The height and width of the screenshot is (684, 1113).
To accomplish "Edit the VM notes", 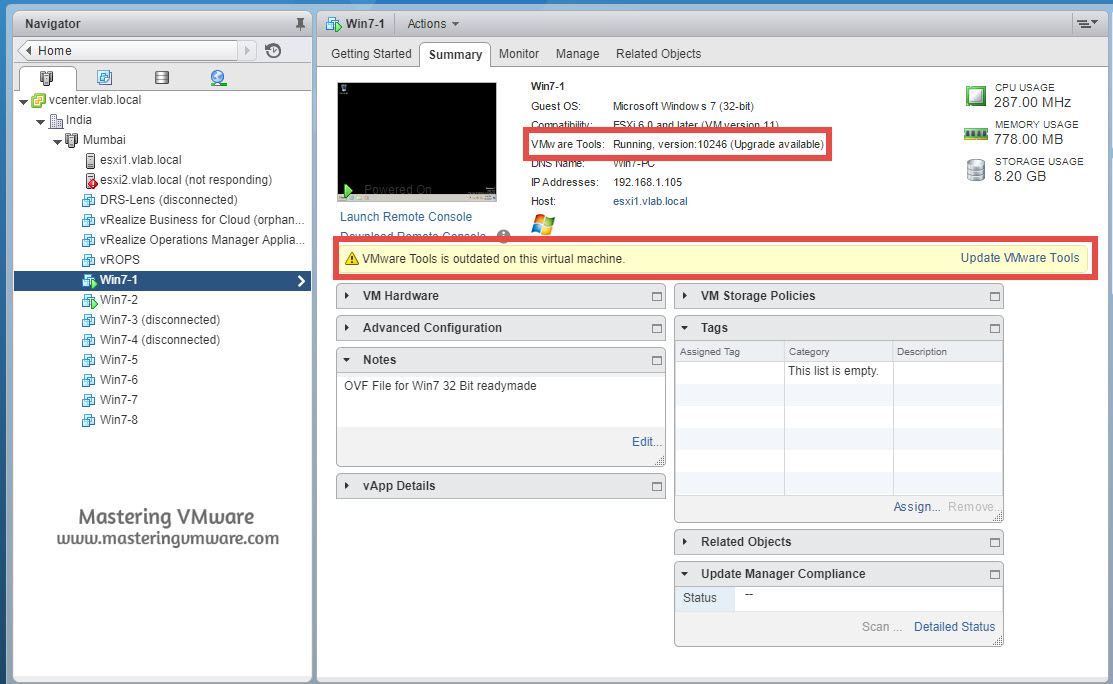I will (x=647, y=442).
